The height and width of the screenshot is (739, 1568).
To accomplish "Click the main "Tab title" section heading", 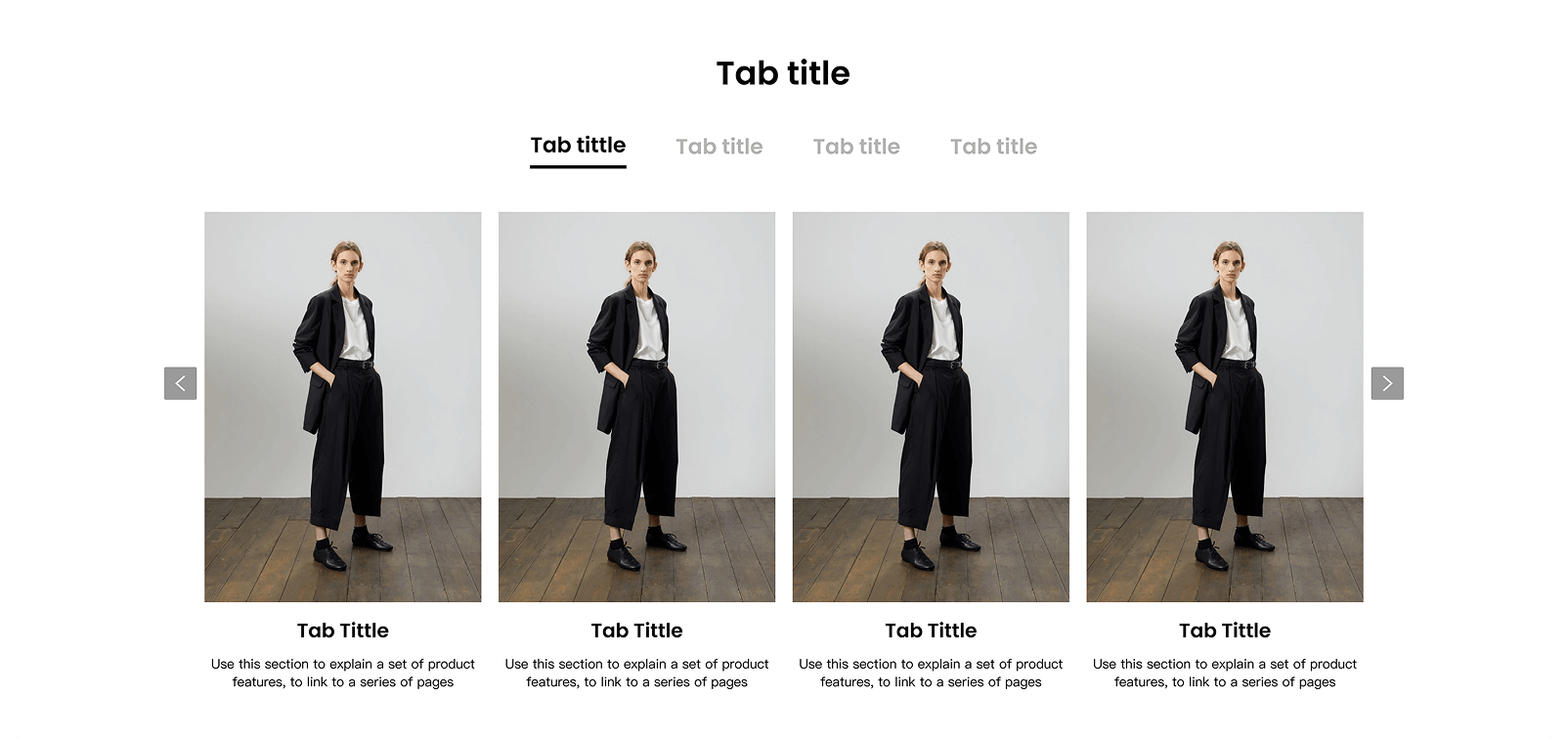I will click(783, 73).
